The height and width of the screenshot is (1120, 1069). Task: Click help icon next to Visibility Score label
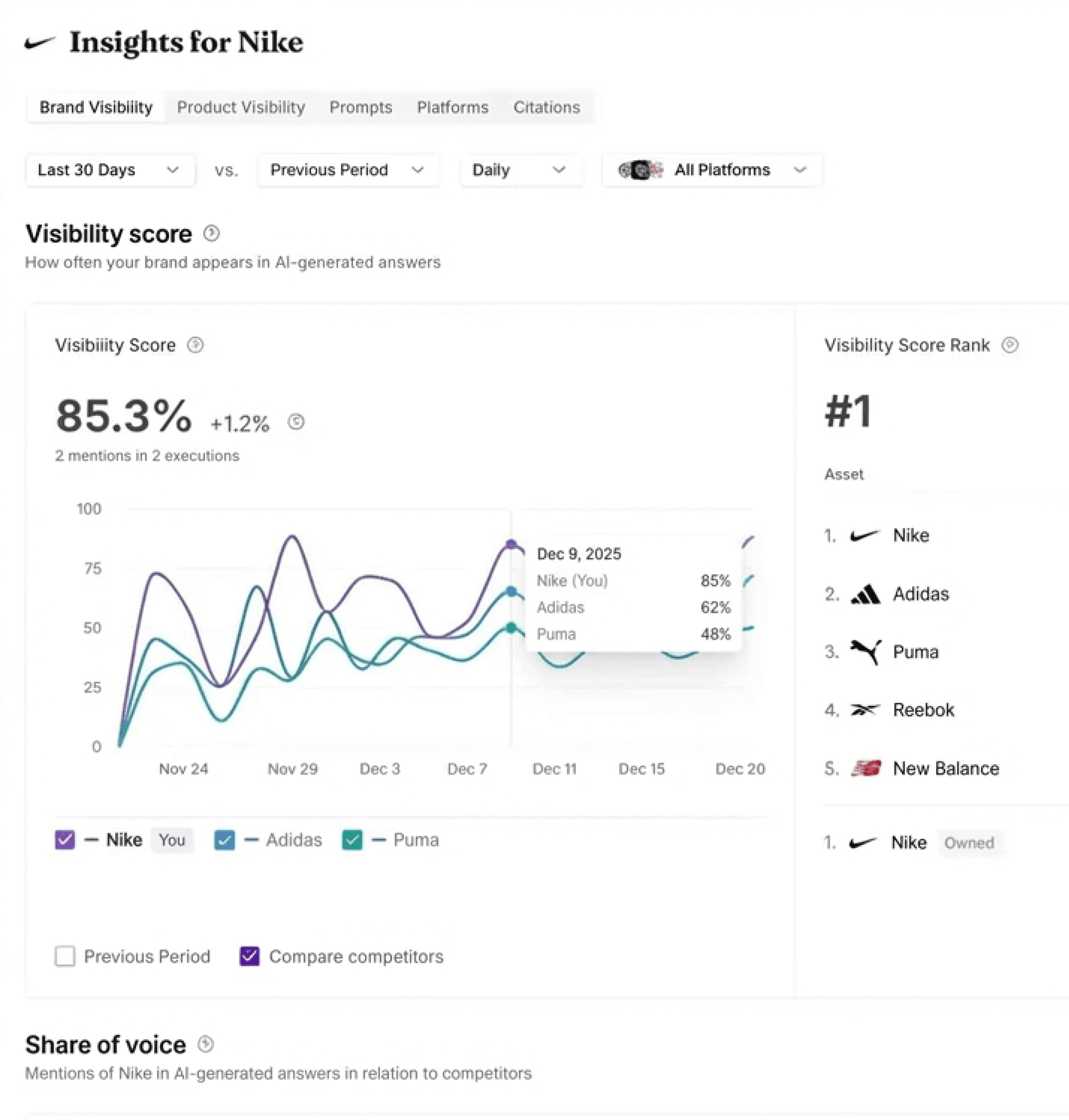(196, 345)
